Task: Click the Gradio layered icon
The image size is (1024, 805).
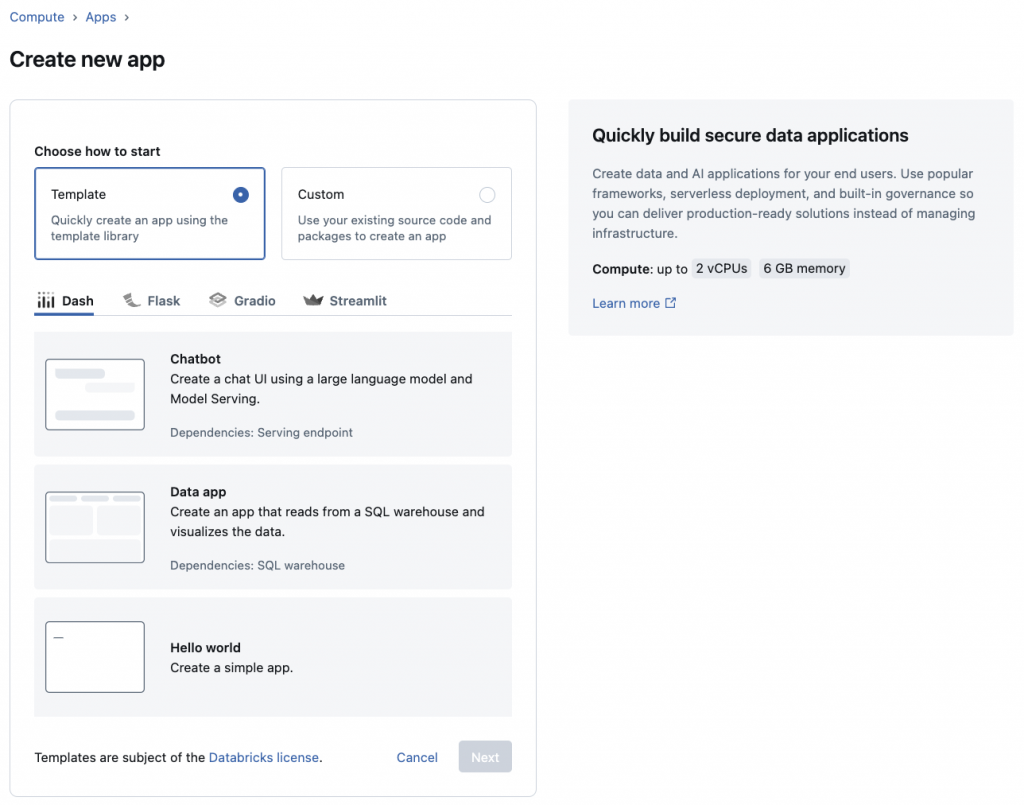Action: pyautogui.click(x=217, y=300)
